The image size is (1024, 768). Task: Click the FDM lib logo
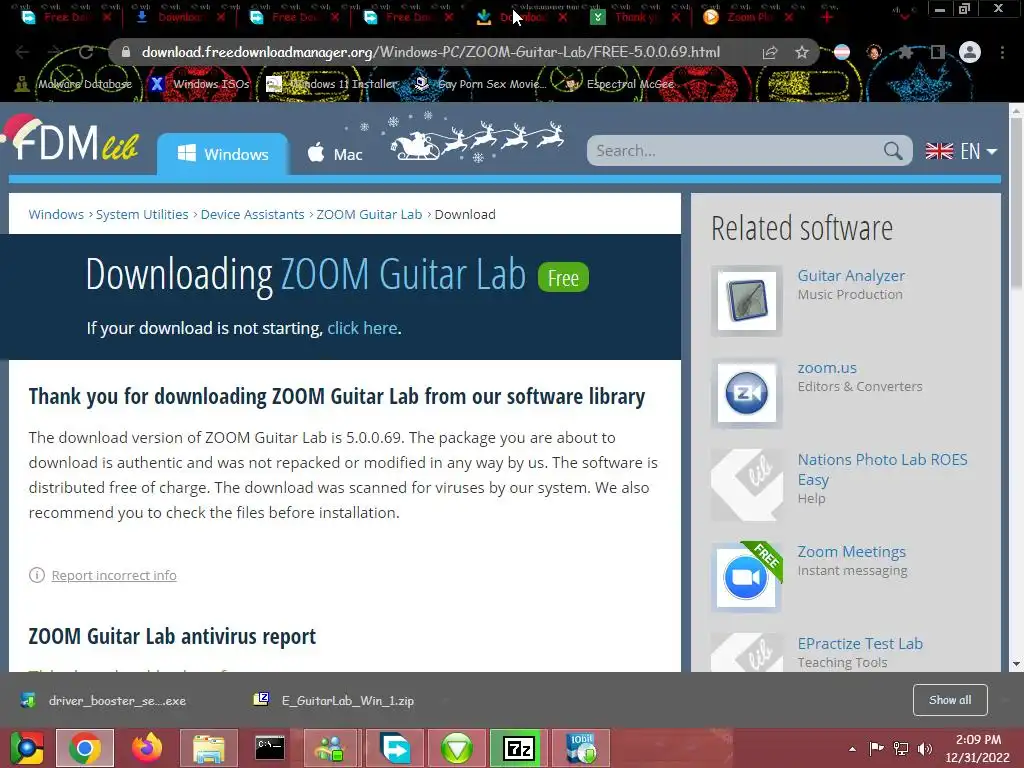tap(72, 139)
